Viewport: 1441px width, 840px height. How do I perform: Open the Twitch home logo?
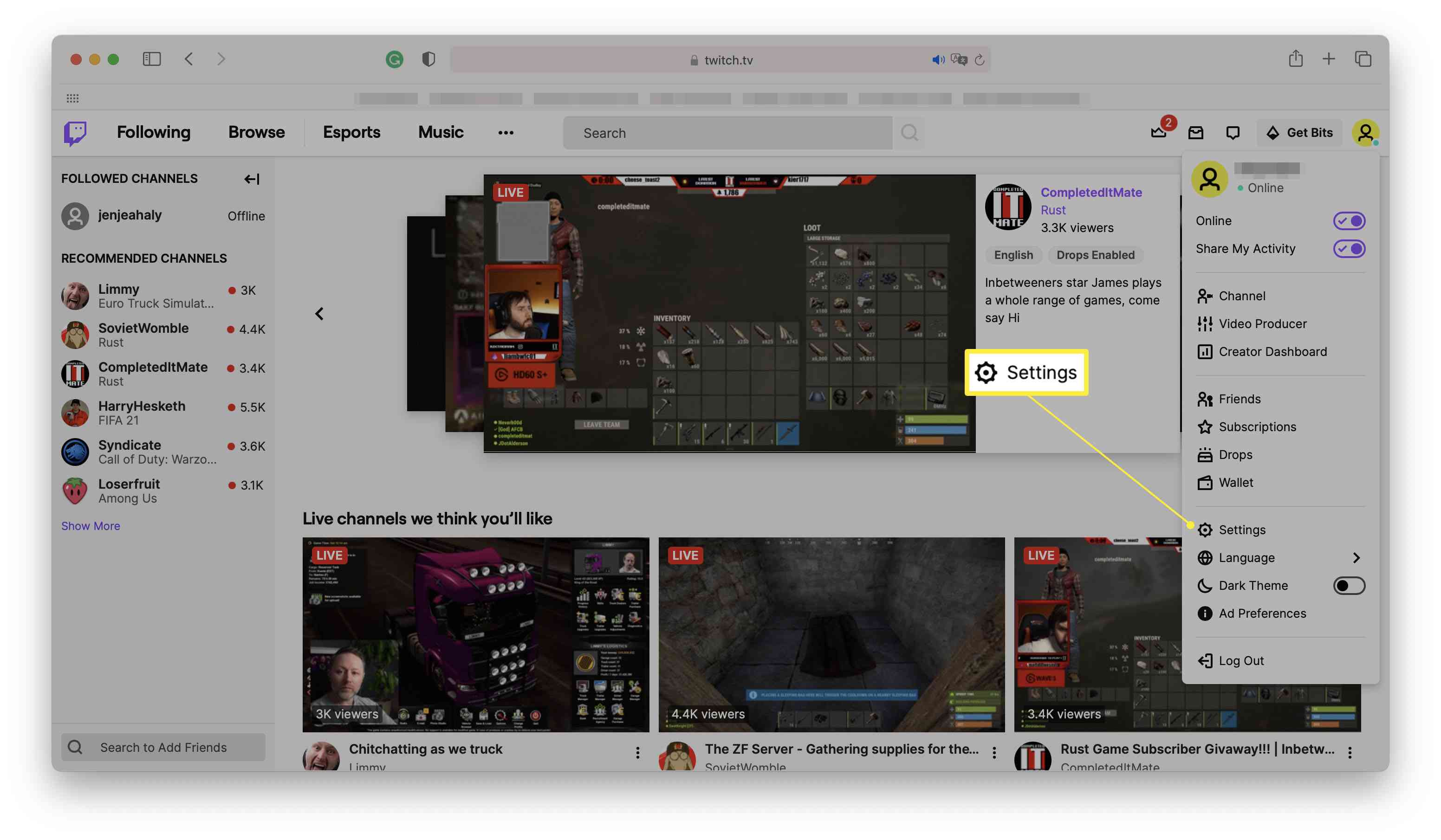(75, 133)
